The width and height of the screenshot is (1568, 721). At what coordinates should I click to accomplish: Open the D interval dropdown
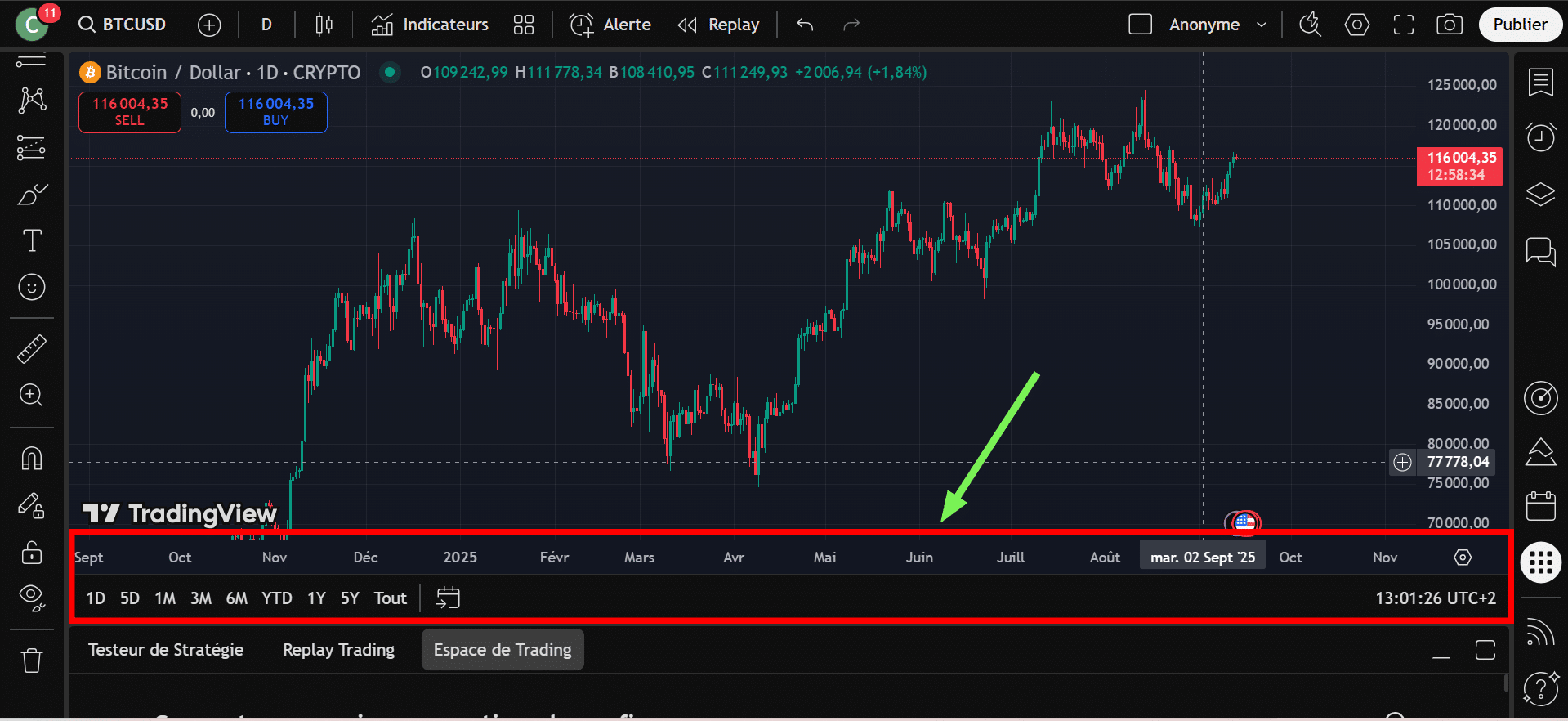point(266,25)
